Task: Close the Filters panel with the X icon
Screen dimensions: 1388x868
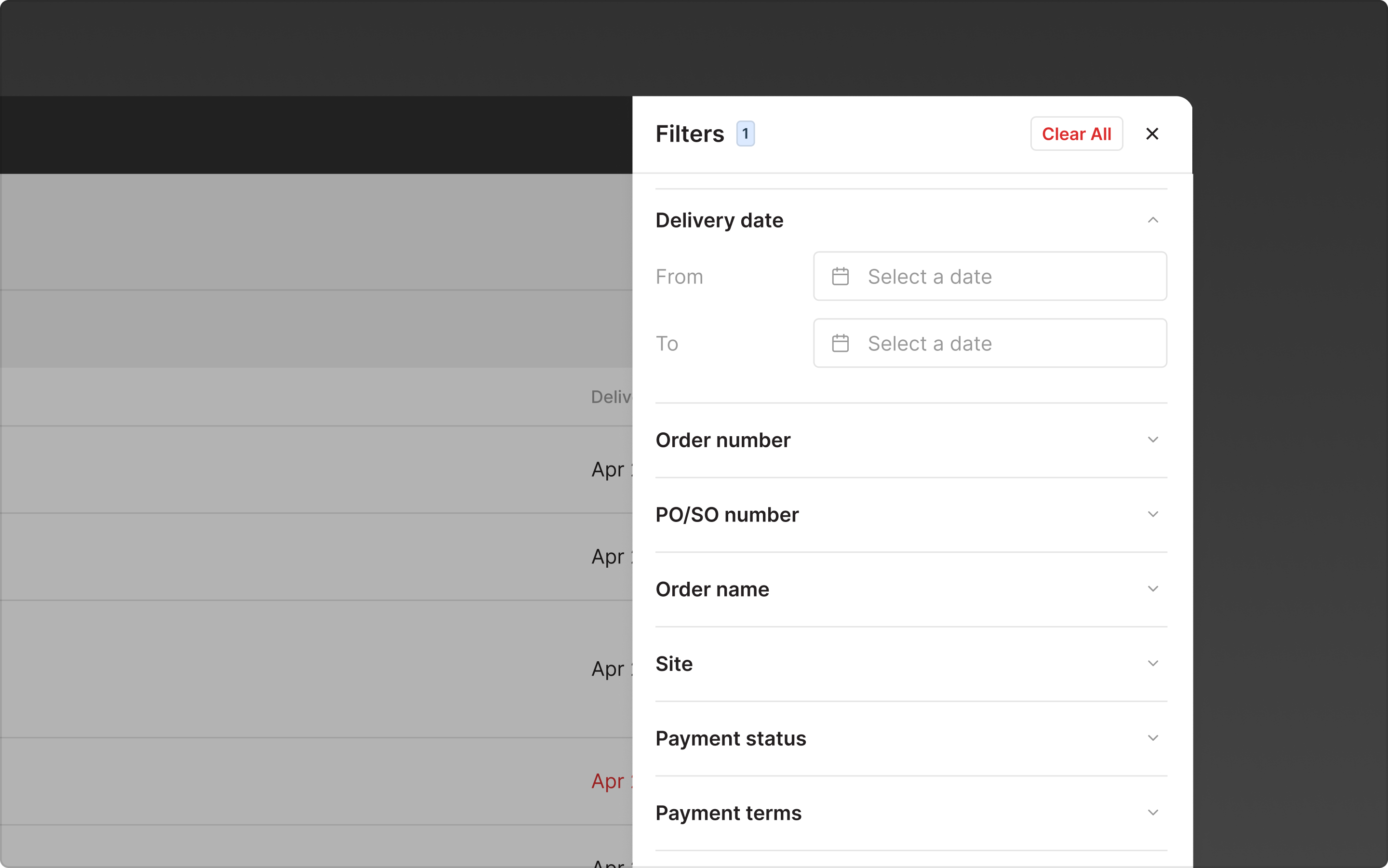Action: tap(1151, 133)
